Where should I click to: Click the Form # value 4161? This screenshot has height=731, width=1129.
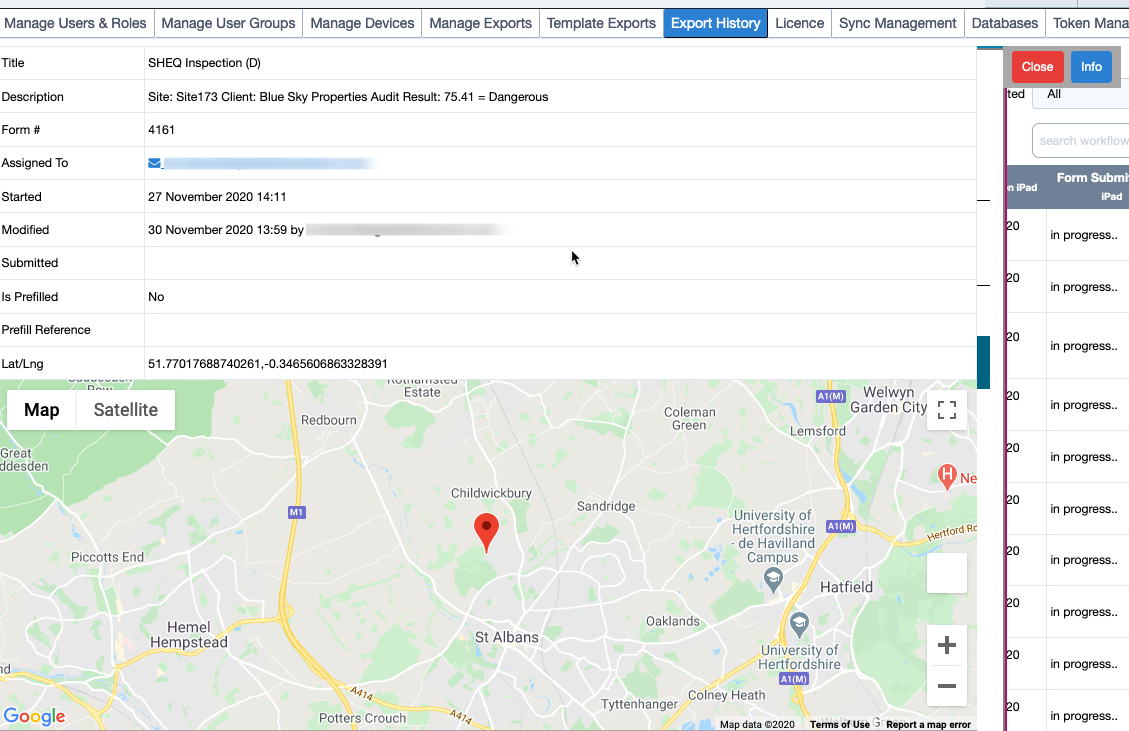tap(161, 130)
